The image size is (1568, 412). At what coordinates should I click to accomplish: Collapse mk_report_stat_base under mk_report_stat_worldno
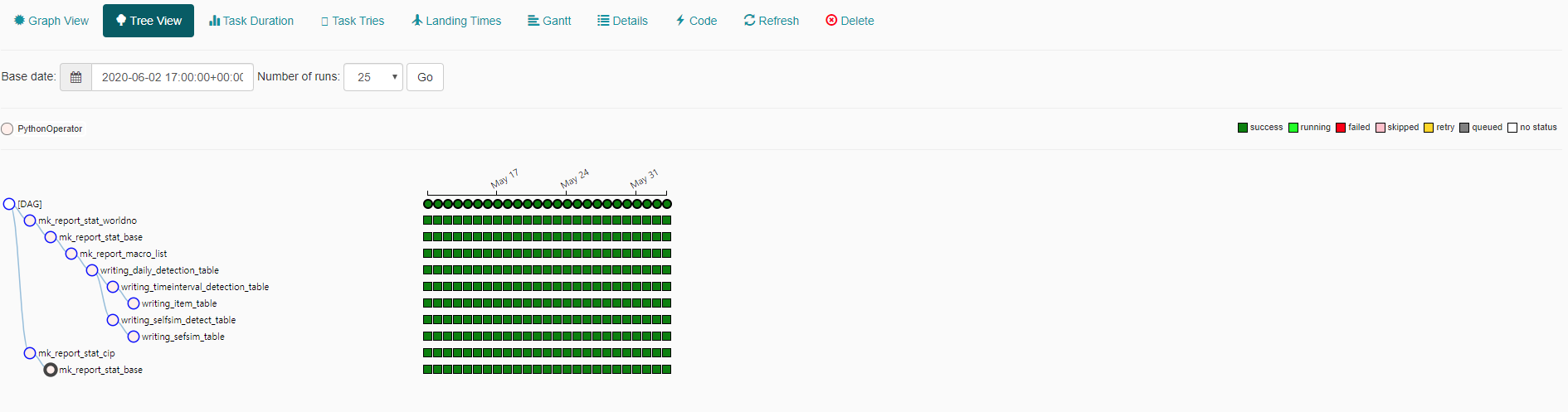pyautogui.click(x=51, y=237)
